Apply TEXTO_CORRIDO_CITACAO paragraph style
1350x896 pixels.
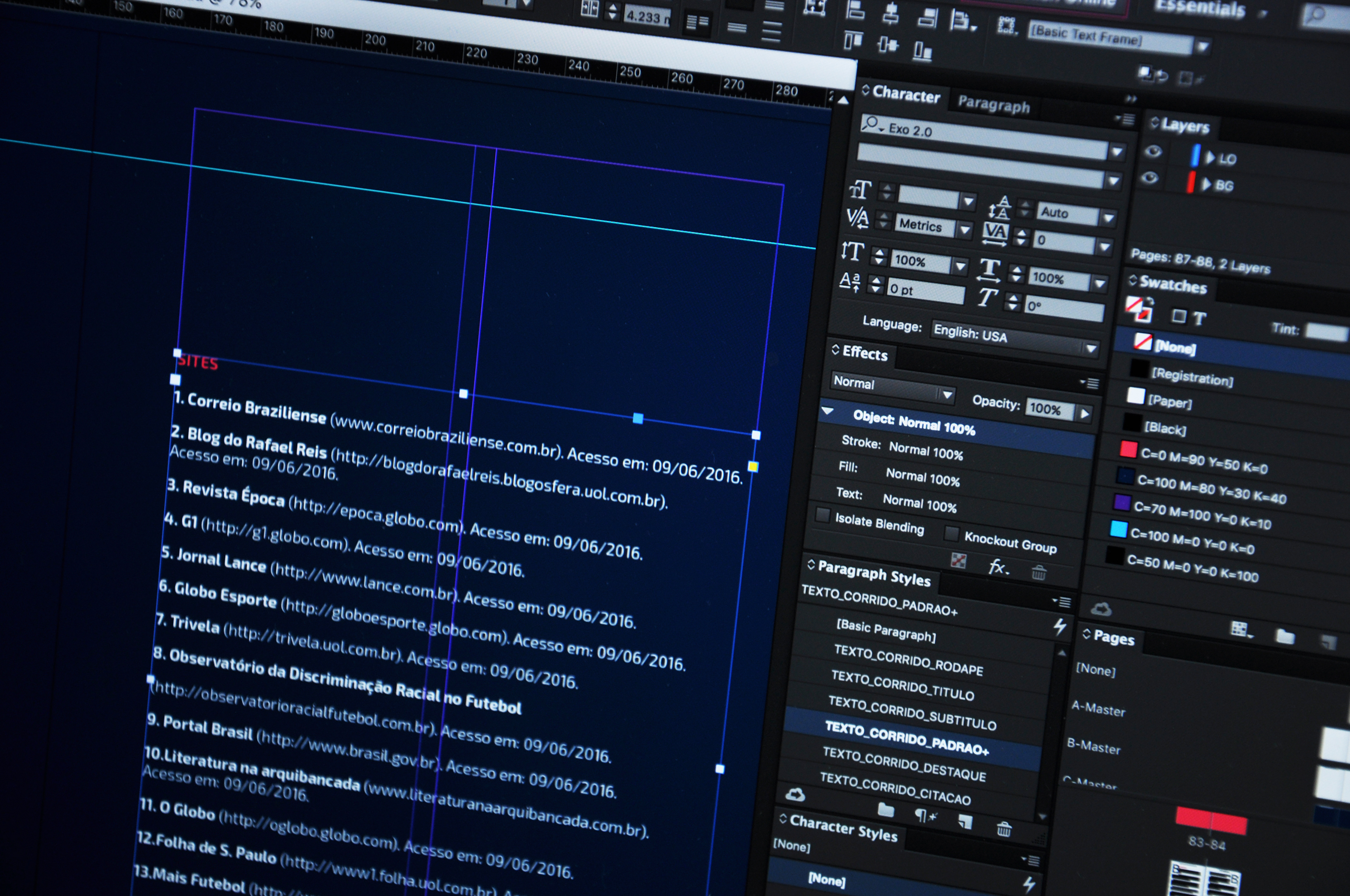[895, 789]
